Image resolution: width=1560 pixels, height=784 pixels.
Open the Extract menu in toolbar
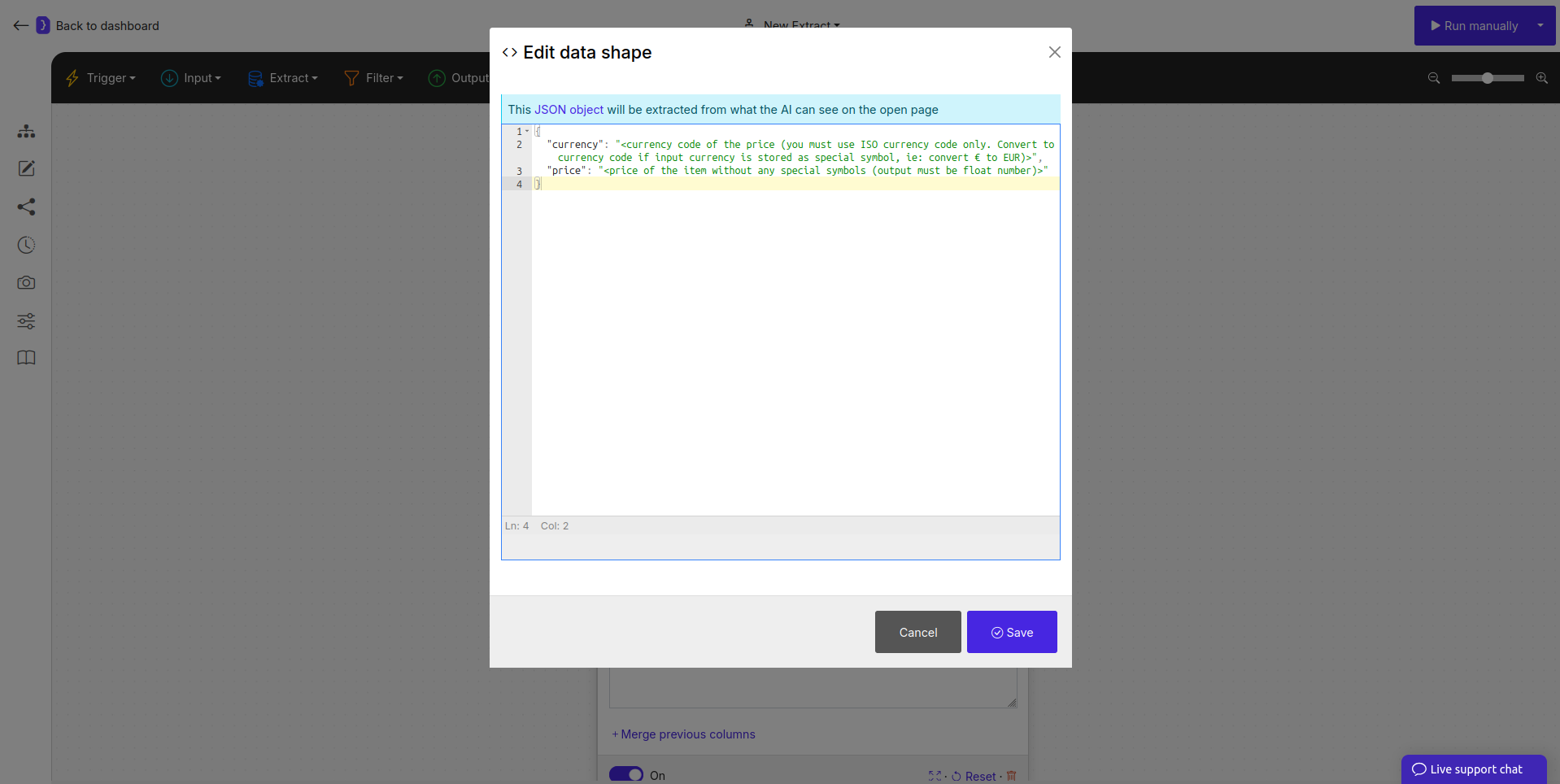[x=283, y=78]
